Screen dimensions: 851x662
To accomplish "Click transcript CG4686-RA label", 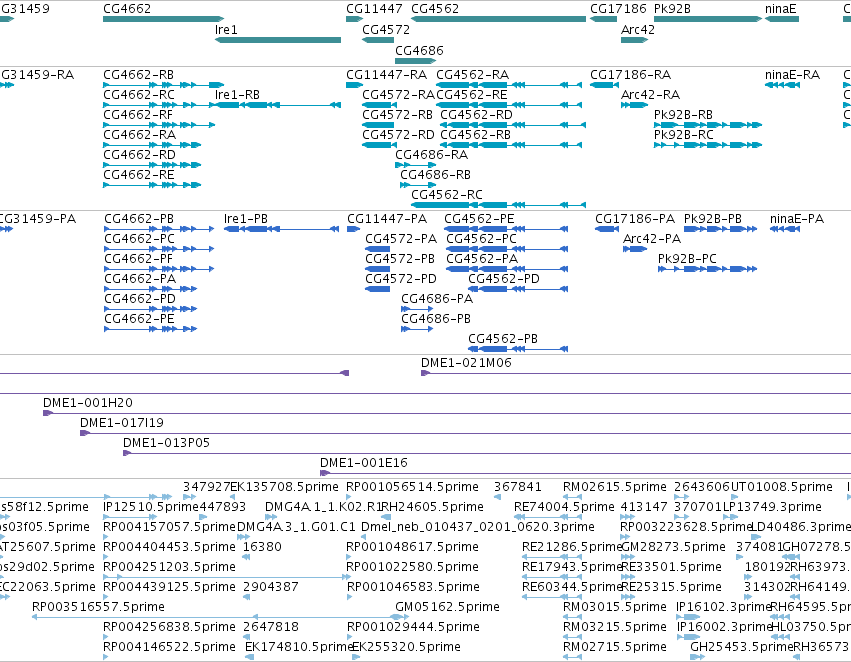I will click(x=431, y=155).
